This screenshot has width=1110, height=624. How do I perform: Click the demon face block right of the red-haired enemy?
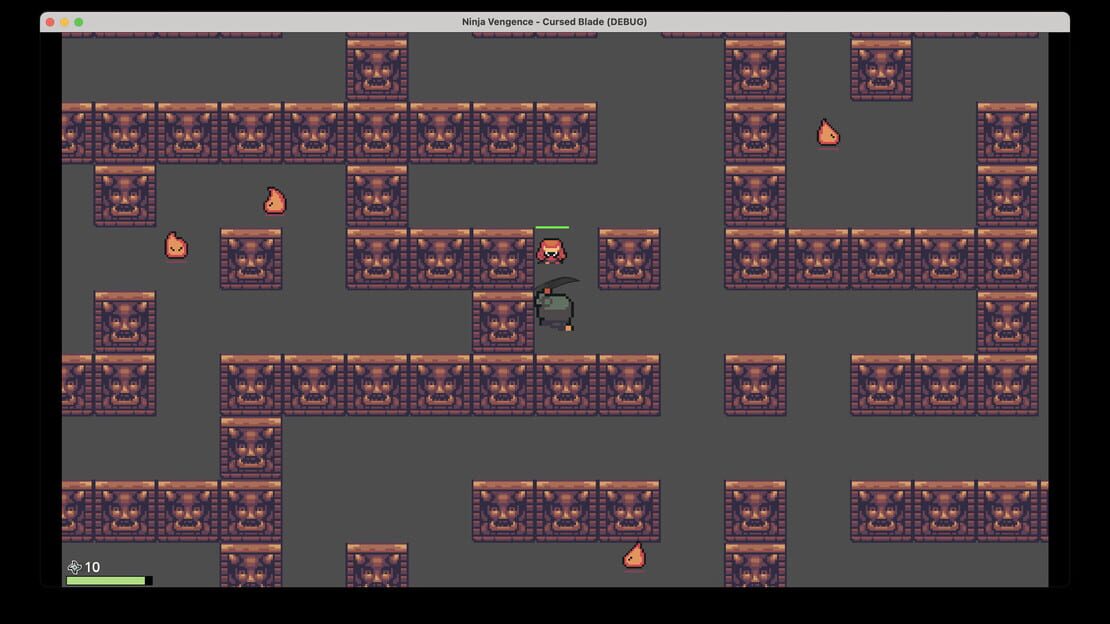[x=629, y=259]
